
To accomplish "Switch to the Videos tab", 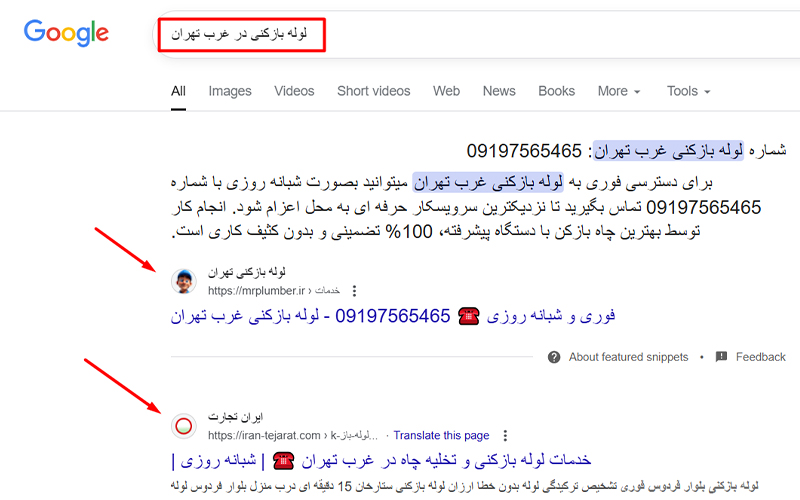I will pyautogui.click(x=294, y=91).
